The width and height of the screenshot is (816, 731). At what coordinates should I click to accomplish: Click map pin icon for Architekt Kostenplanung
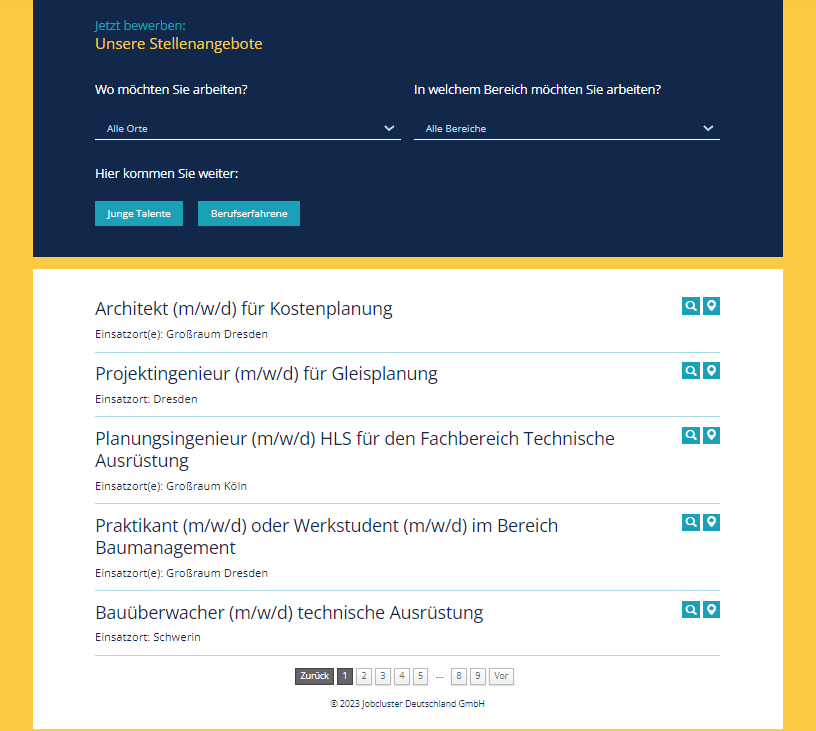point(711,306)
